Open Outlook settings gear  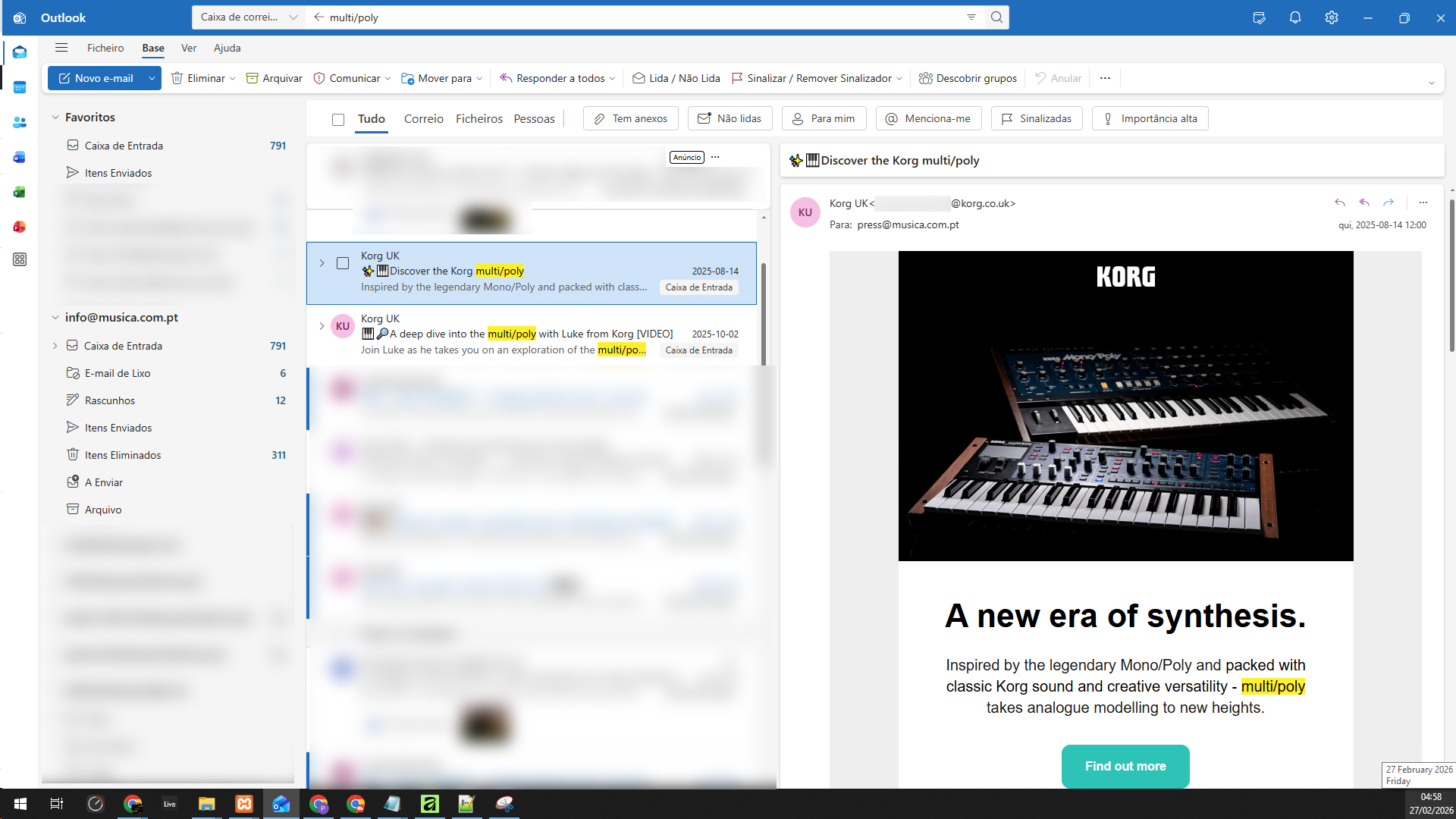coord(1332,17)
